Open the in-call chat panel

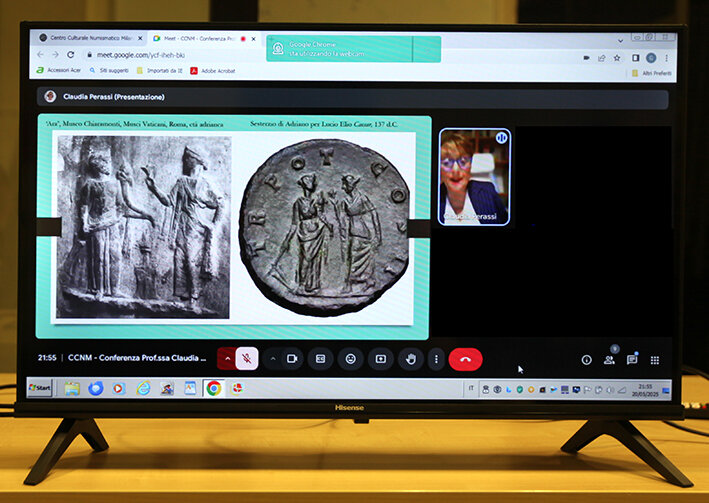[632, 360]
